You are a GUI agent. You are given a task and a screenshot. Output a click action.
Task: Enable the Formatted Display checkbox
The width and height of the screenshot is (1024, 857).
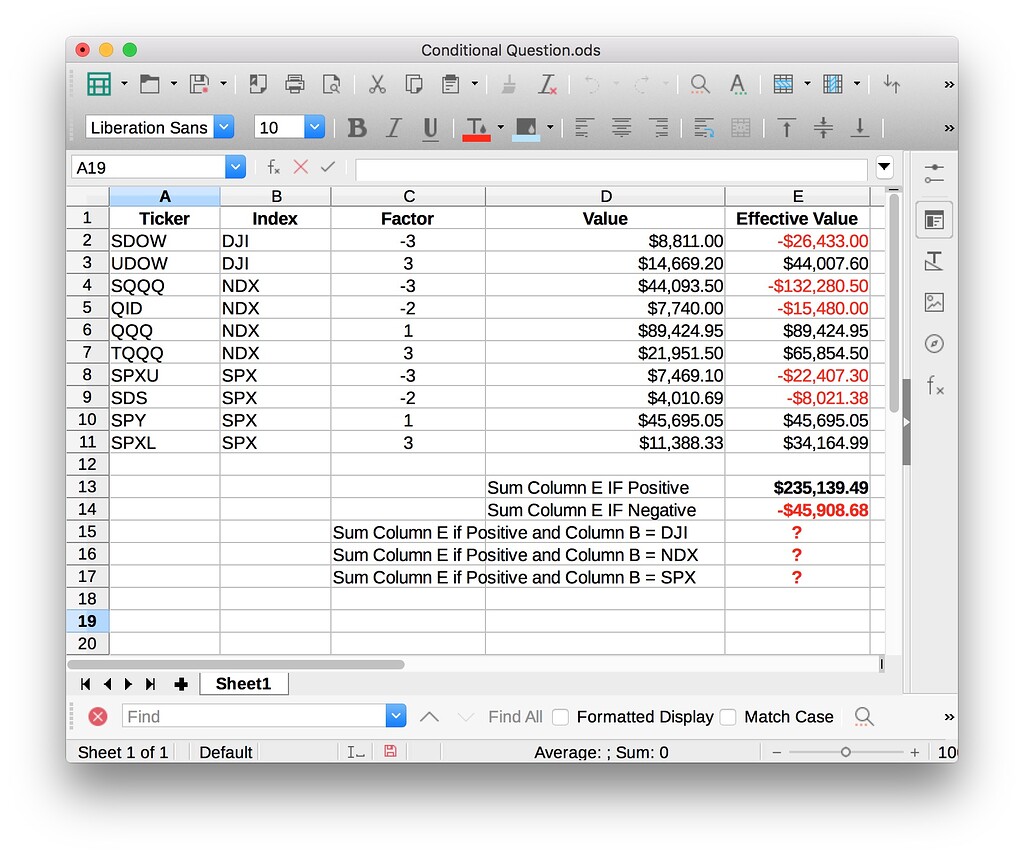(561, 717)
